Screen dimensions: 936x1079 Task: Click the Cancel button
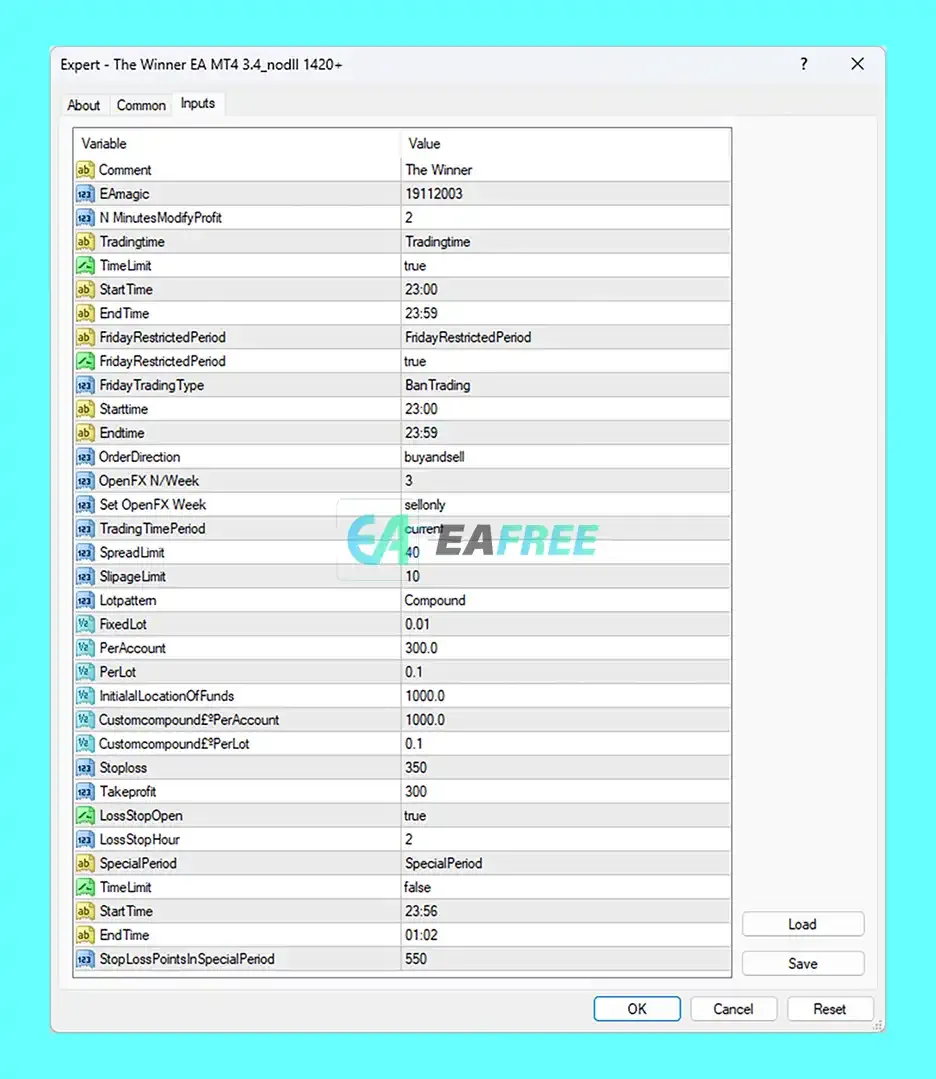click(x=733, y=1009)
